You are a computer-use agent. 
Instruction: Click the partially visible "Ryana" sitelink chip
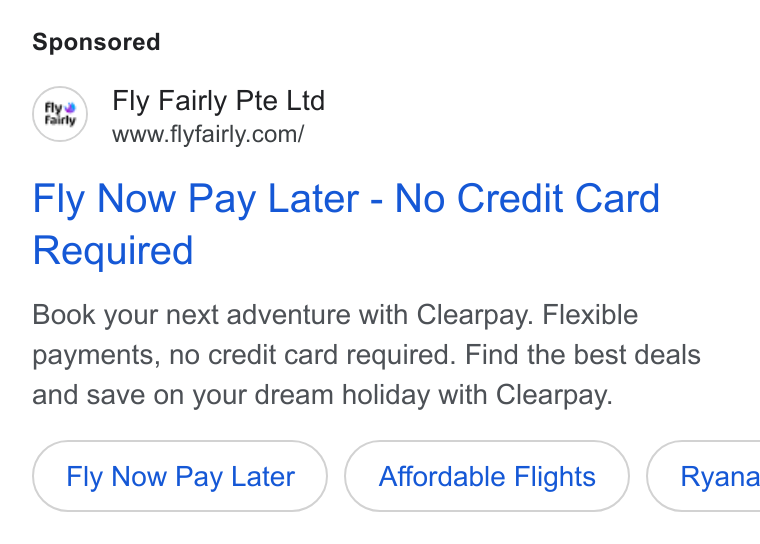pos(704,476)
